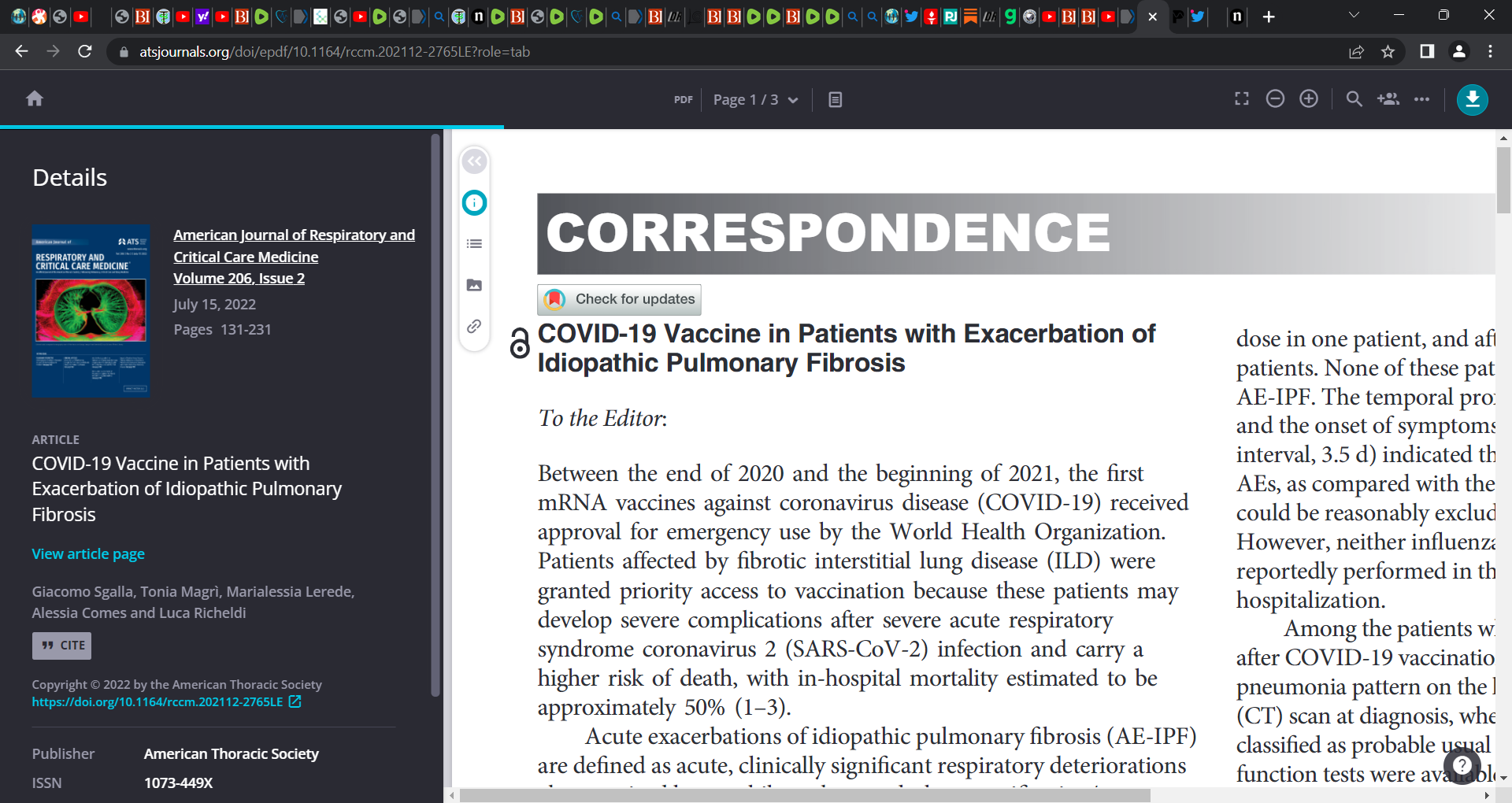The image size is (1512, 803).
Task: Close the current active tab
Action: click(x=1153, y=17)
